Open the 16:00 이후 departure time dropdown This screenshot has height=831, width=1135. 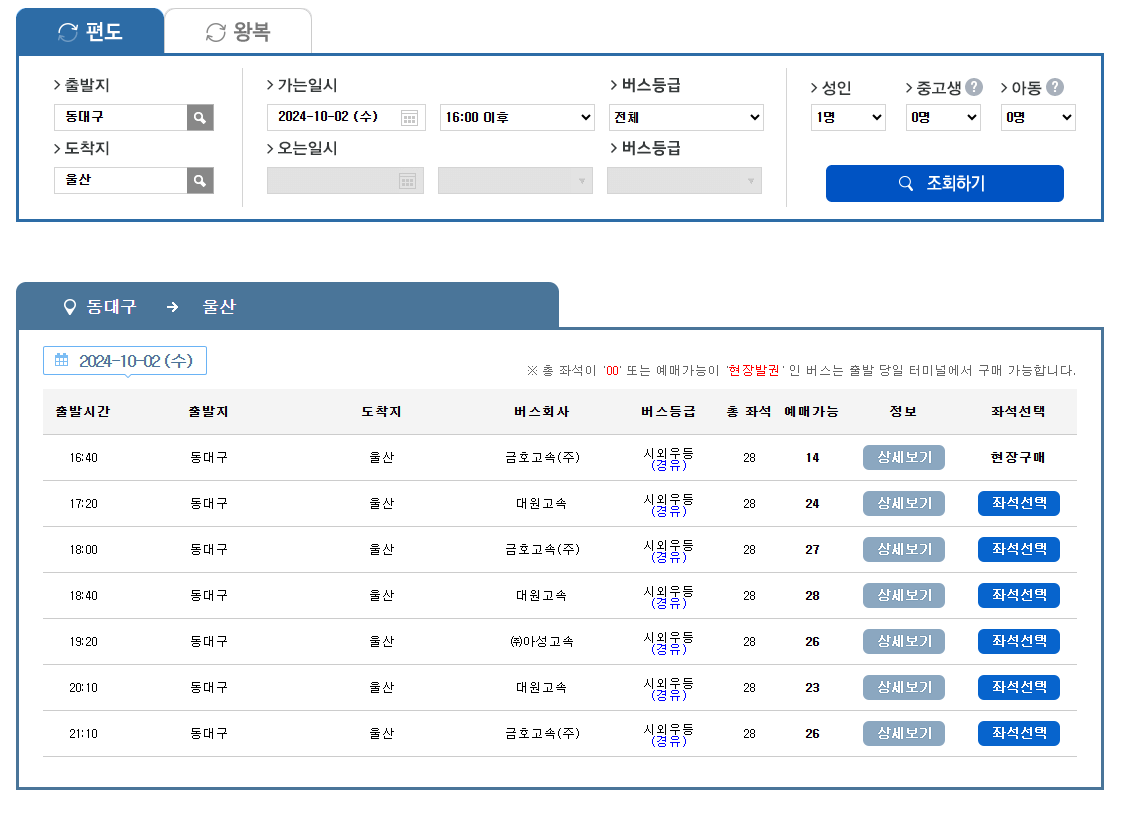(518, 117)
